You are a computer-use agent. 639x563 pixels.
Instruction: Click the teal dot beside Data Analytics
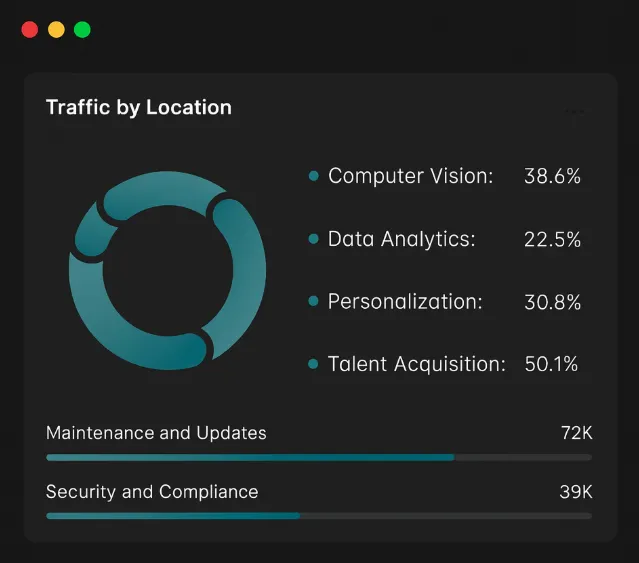313,239
